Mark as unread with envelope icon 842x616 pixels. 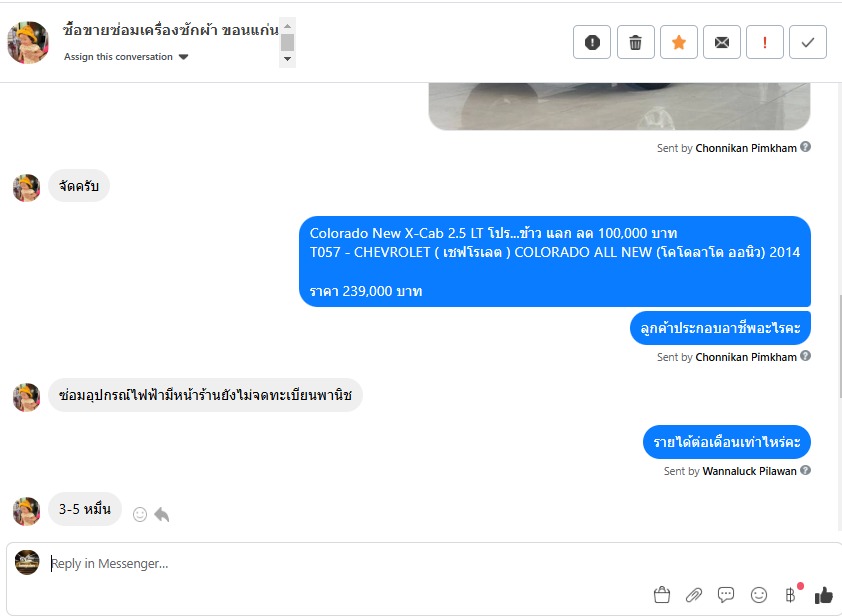722,42
